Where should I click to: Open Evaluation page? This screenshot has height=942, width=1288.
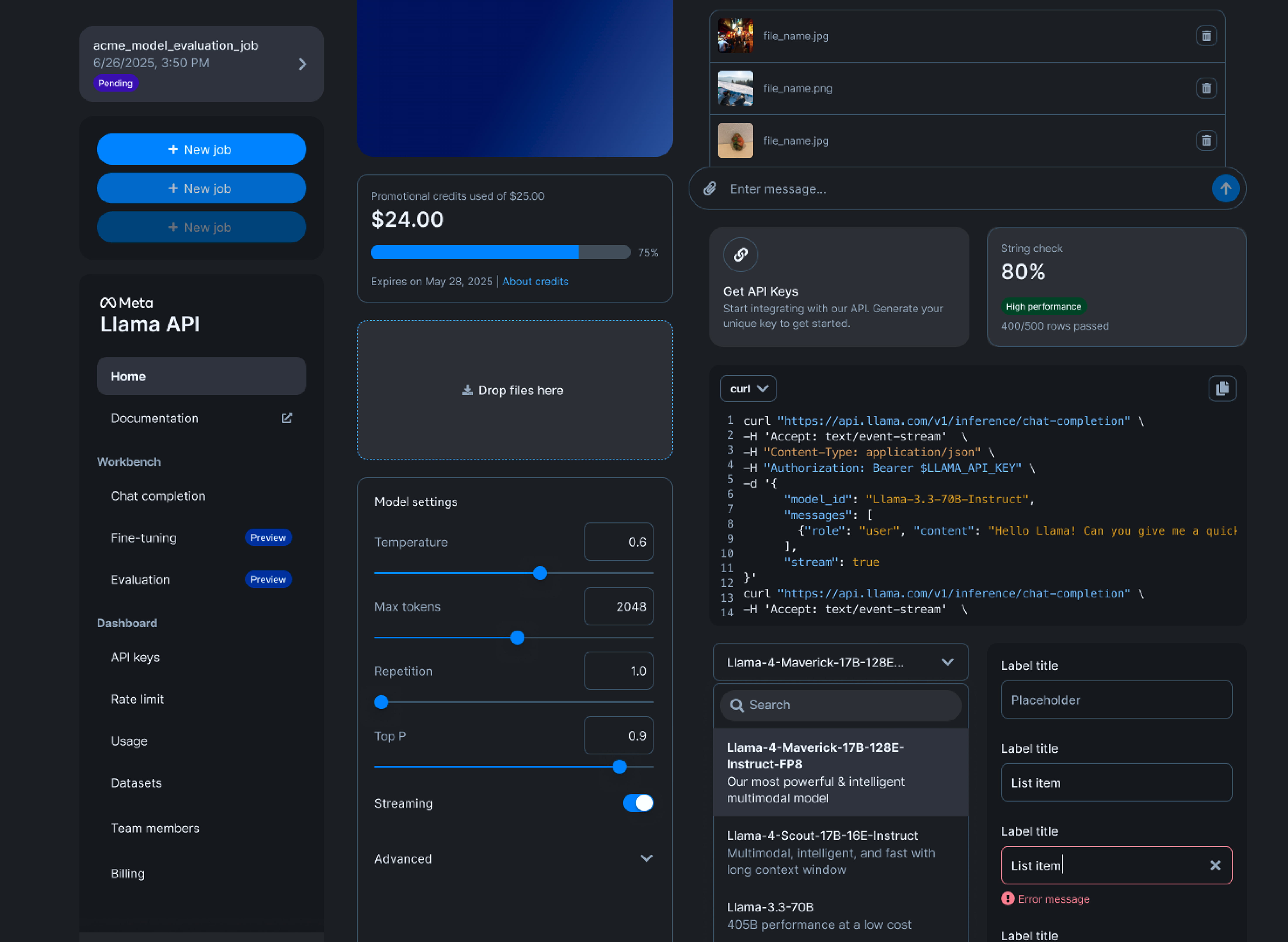click(201, 579)
